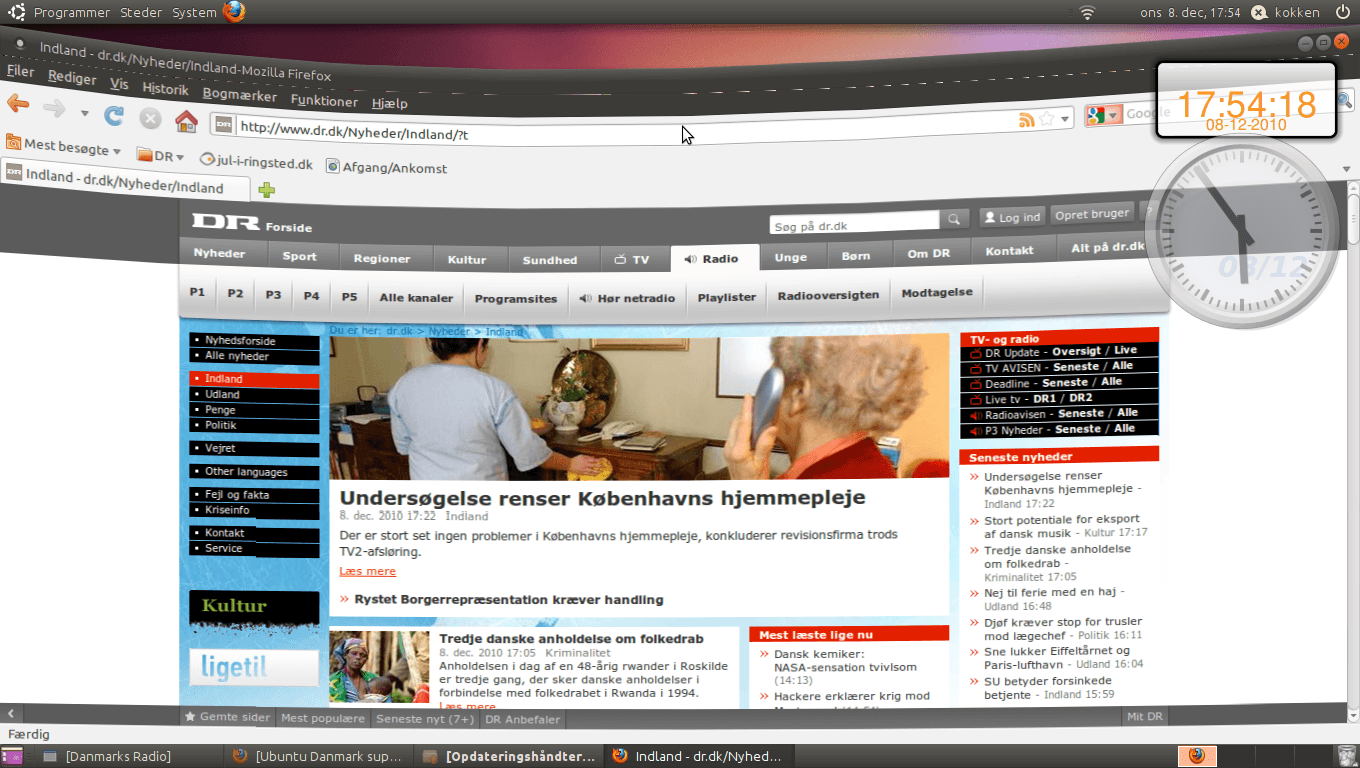Screen dimensions: 1360x768
Task: Click the stop loading icon
Action: 150,119
